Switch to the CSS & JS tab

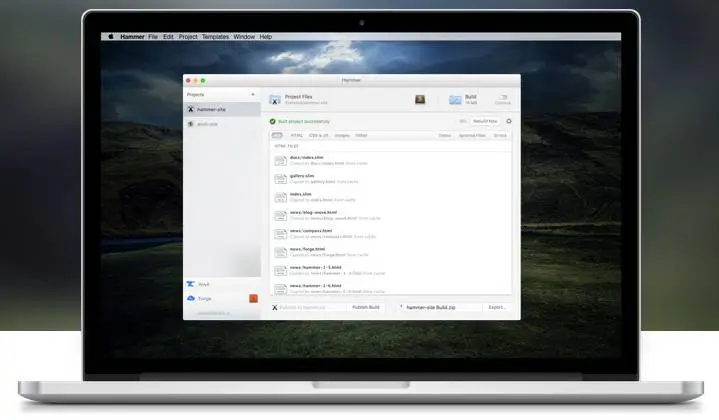(x=318, y=135)
